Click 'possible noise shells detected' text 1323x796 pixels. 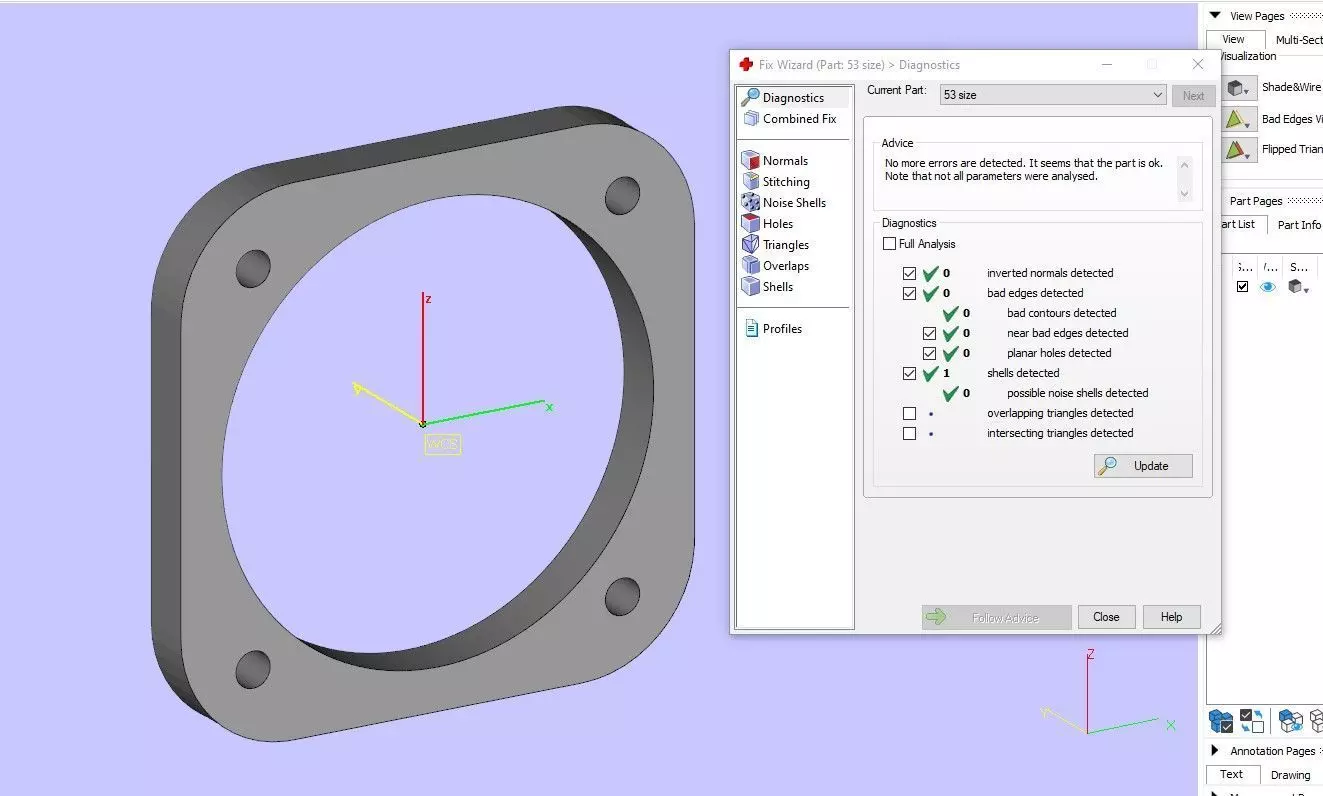[x=1077, y=393]
